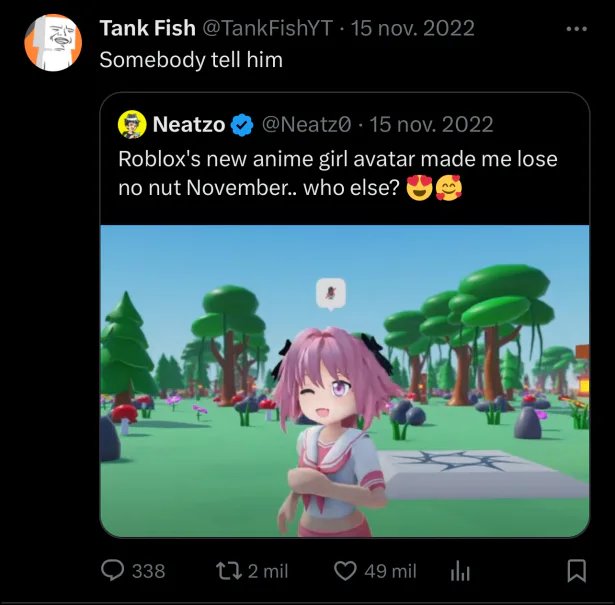
Task: Click the 2 mil retweet count
Action: pos(267,571)
